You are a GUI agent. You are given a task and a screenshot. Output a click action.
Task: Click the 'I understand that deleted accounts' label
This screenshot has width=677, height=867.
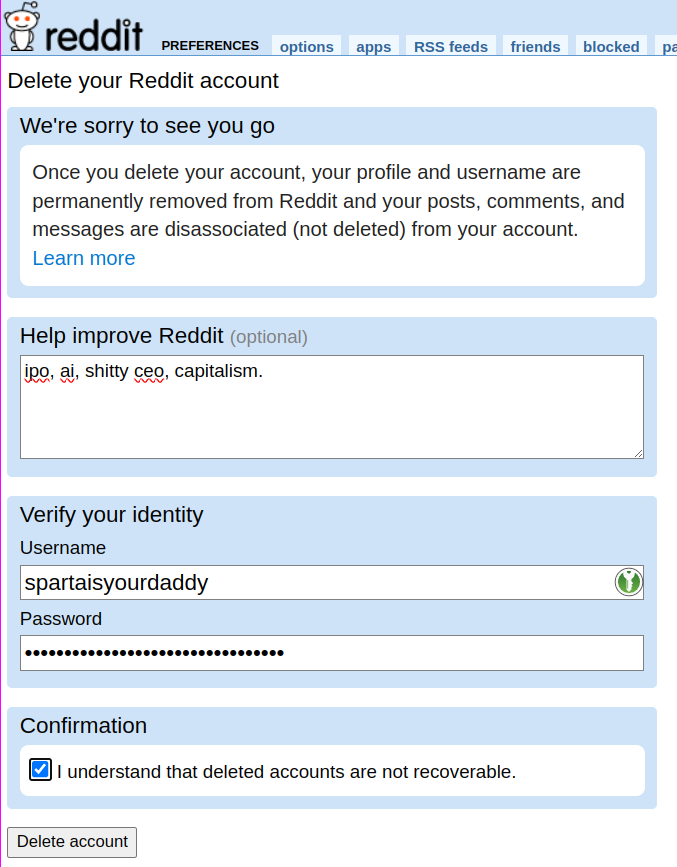286,771
